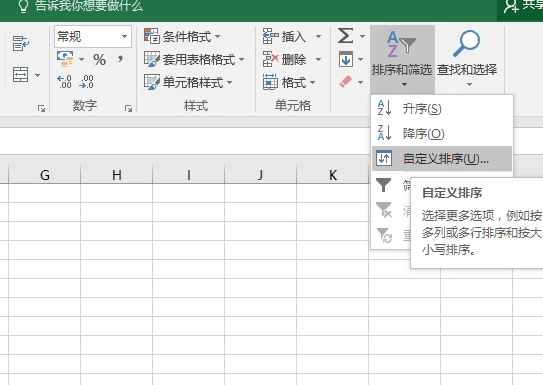
Task: Expand the accounting format dropdown arrow
Action: click(x=81, y=60)
